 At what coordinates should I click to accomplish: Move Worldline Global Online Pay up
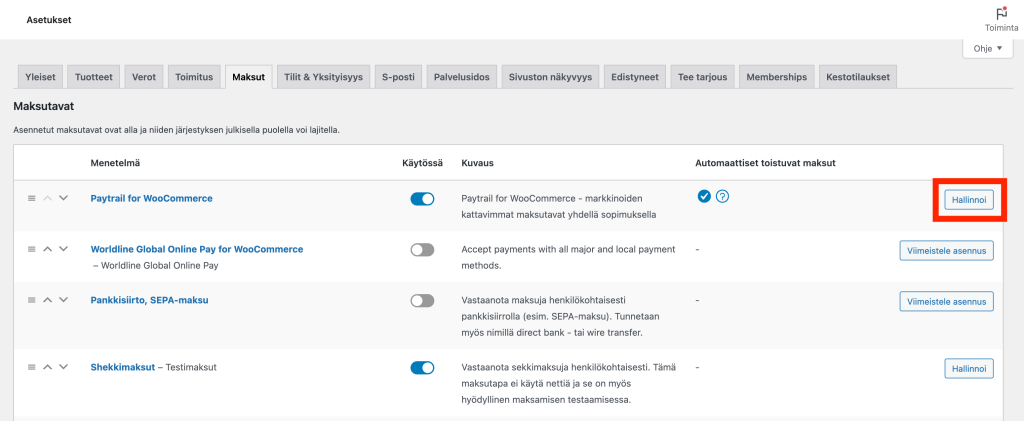click(47, 249)
